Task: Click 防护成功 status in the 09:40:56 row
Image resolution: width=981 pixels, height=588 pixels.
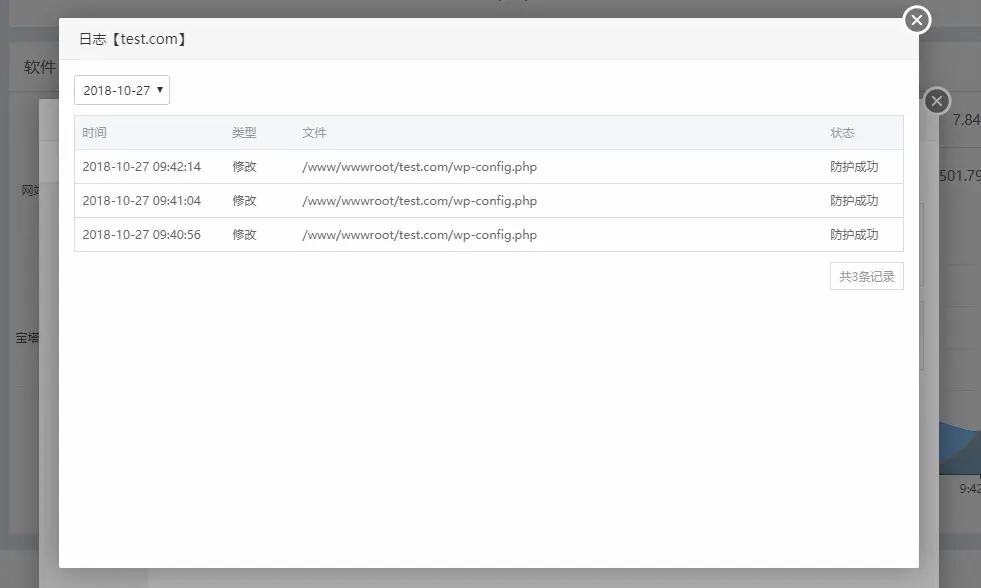Action: (854, 235)
